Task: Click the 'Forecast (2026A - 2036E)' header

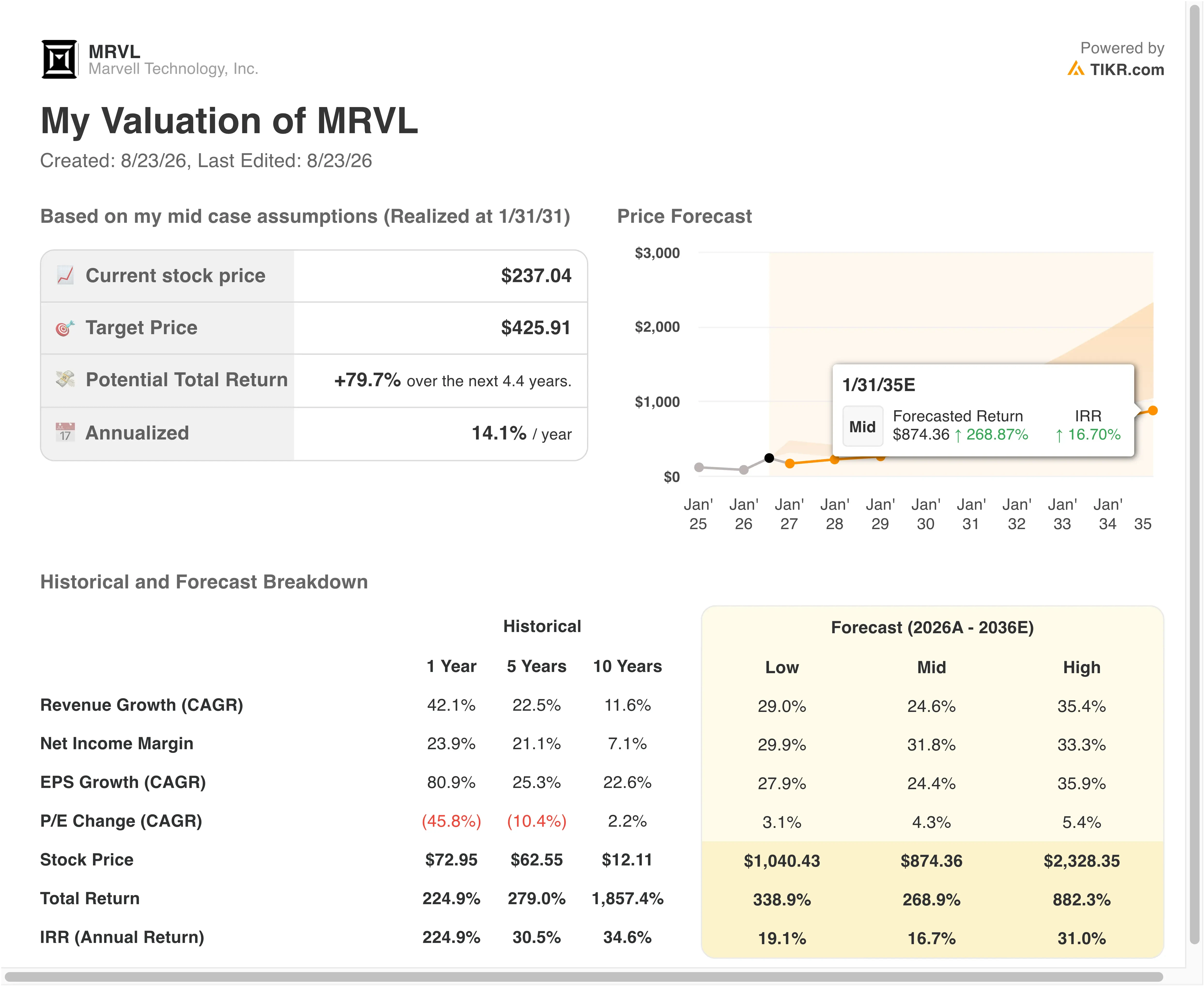Action: 932,628
